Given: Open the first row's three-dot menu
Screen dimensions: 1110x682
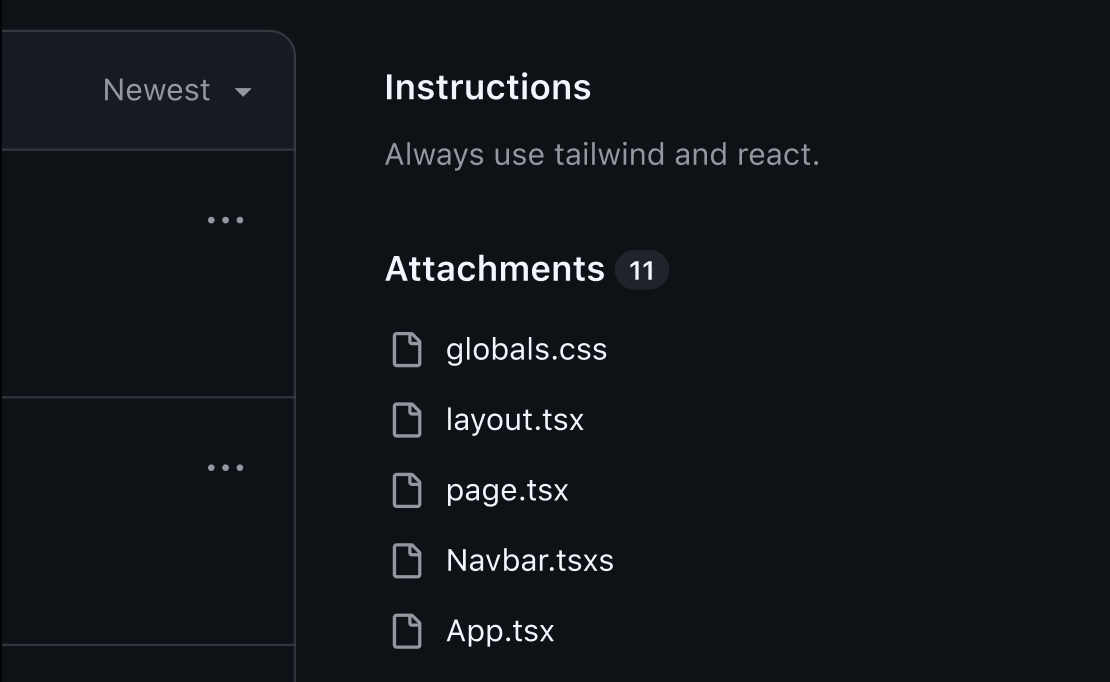Looking at the screenshot, I should click(x=225, y=220).
